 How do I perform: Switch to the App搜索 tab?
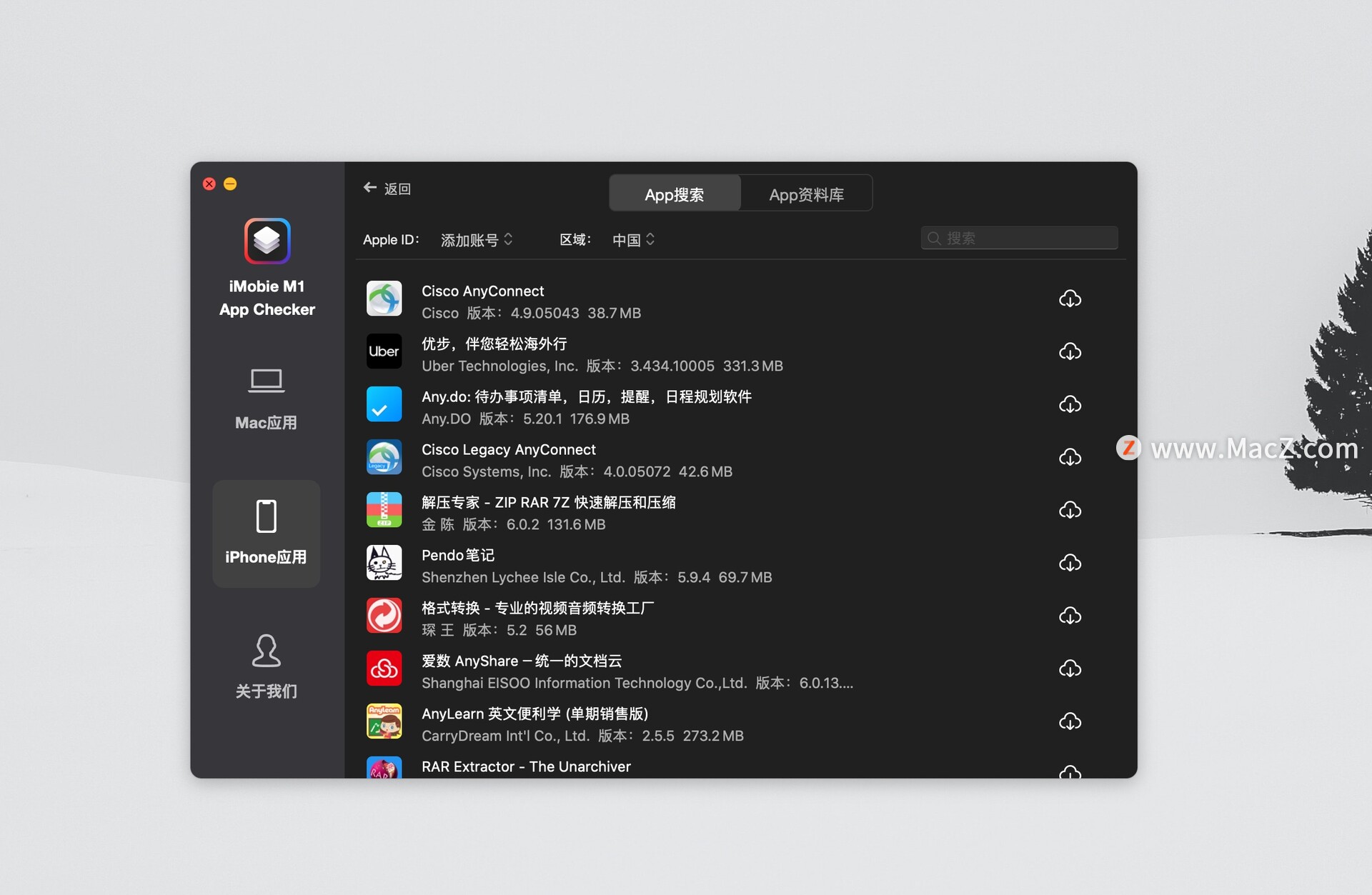click(675, 194)
